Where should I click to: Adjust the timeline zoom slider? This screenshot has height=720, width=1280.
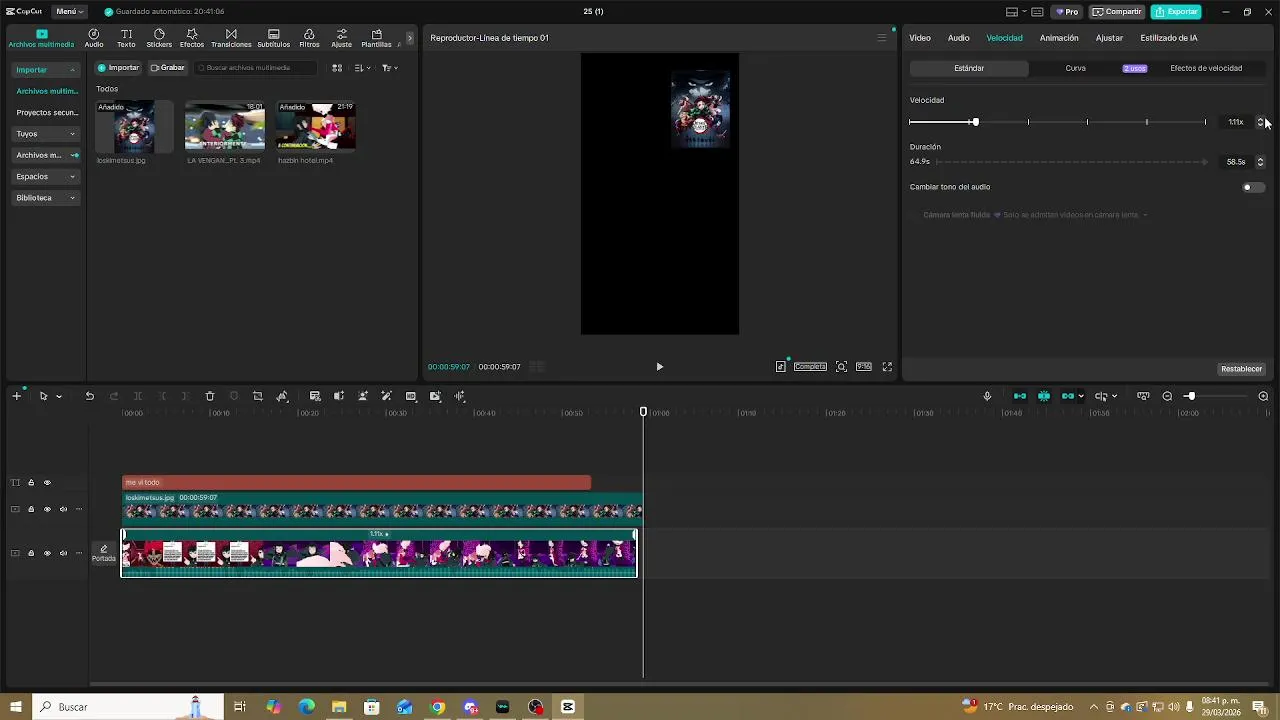click(1190, 396)
